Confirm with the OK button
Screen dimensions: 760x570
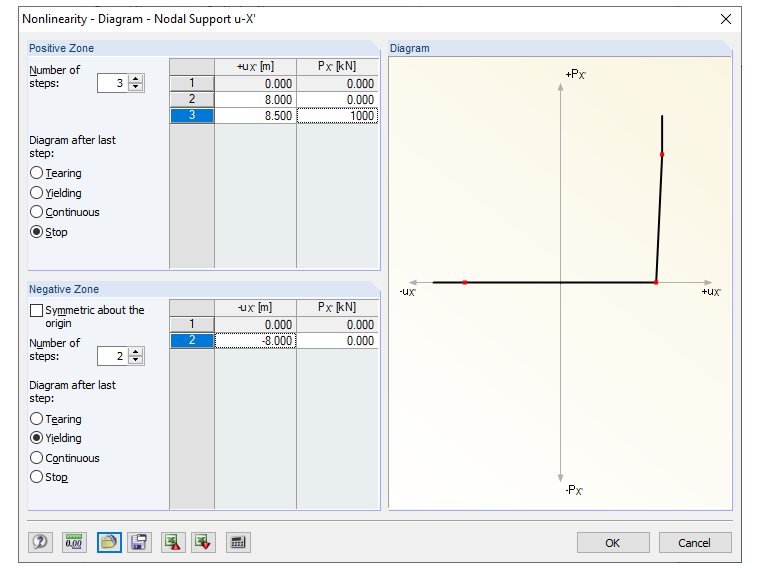pyautogui.click(x=613, y=542)
